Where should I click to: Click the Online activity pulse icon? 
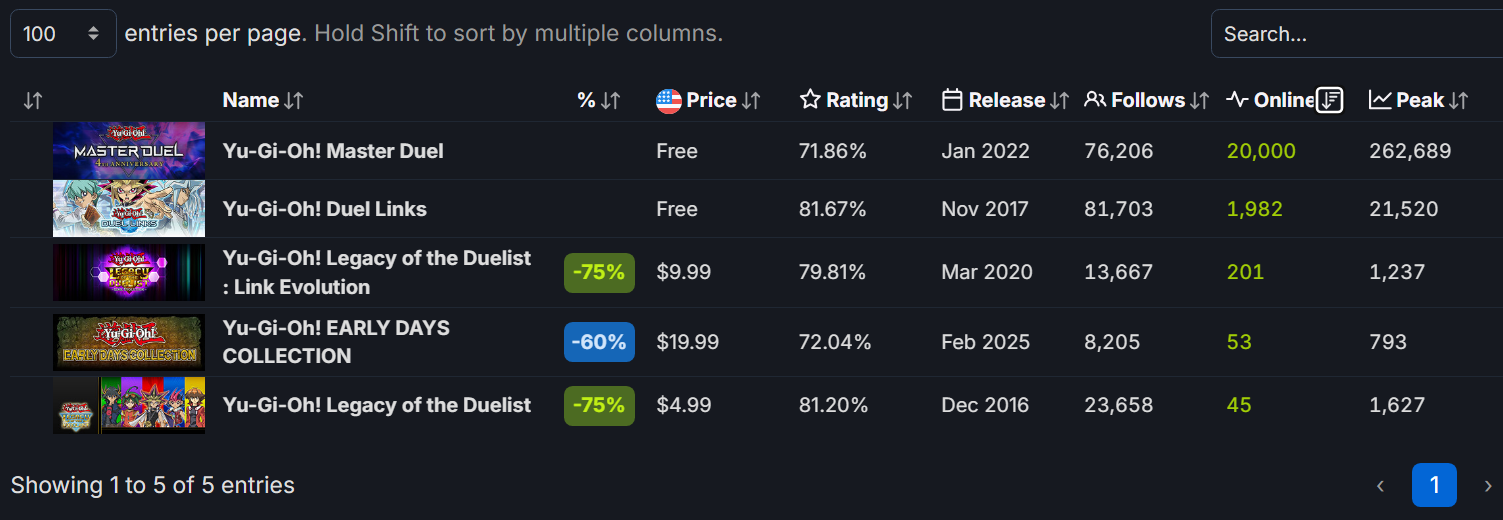[x=1237, y=100]
